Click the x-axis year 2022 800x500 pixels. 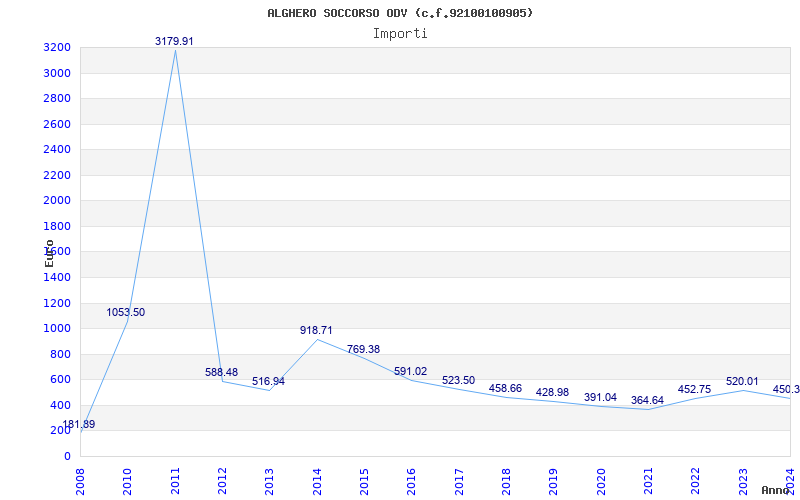(695, 482)
